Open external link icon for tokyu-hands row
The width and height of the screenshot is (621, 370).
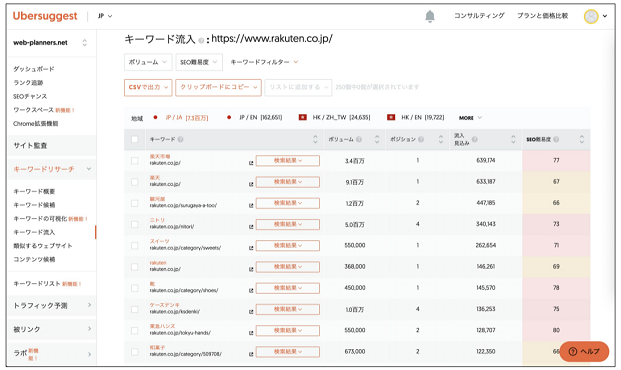(251, 333)
